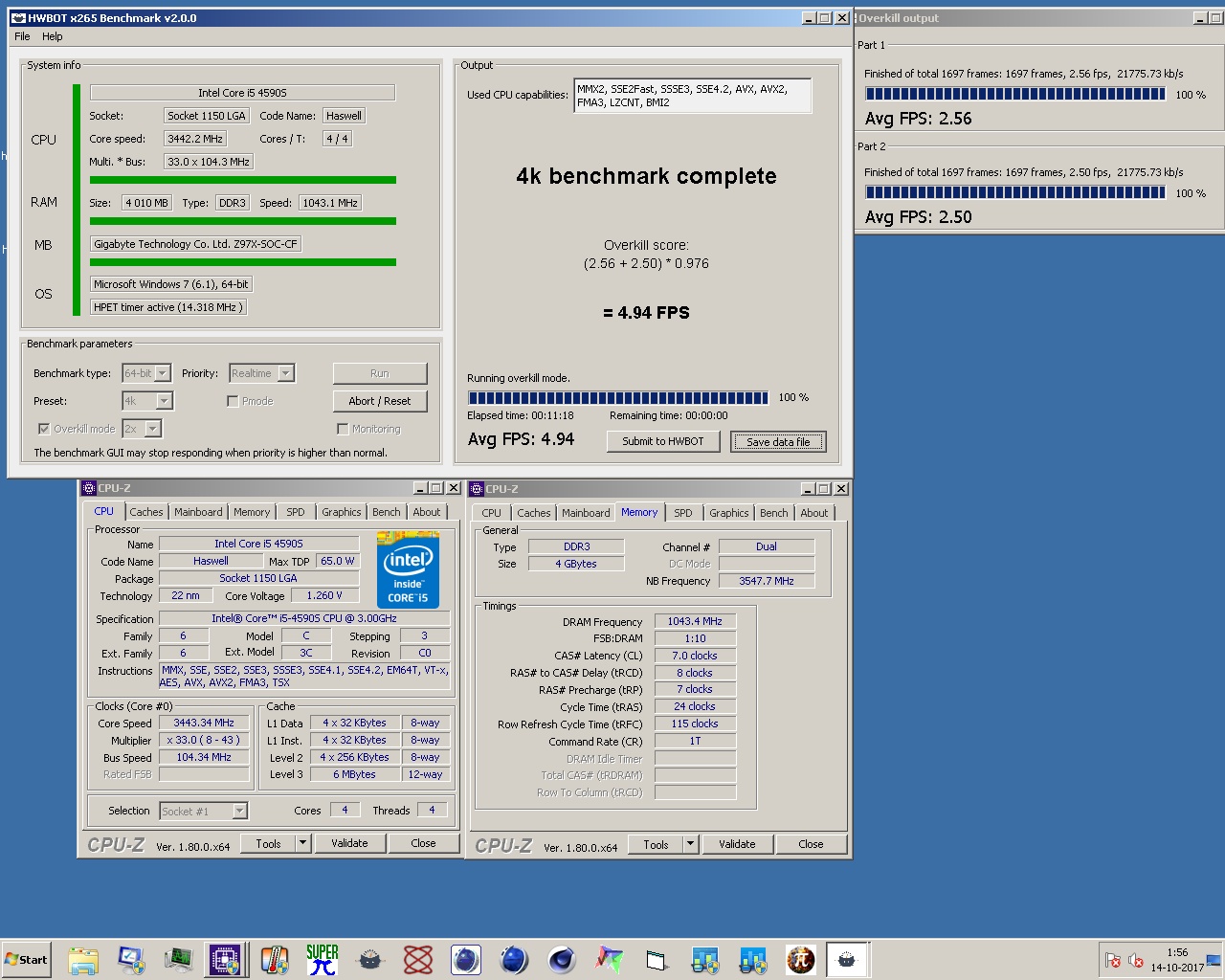Click Close button in CPU-Z memory window
The image size is (1225, 980).
pos(811,844)
